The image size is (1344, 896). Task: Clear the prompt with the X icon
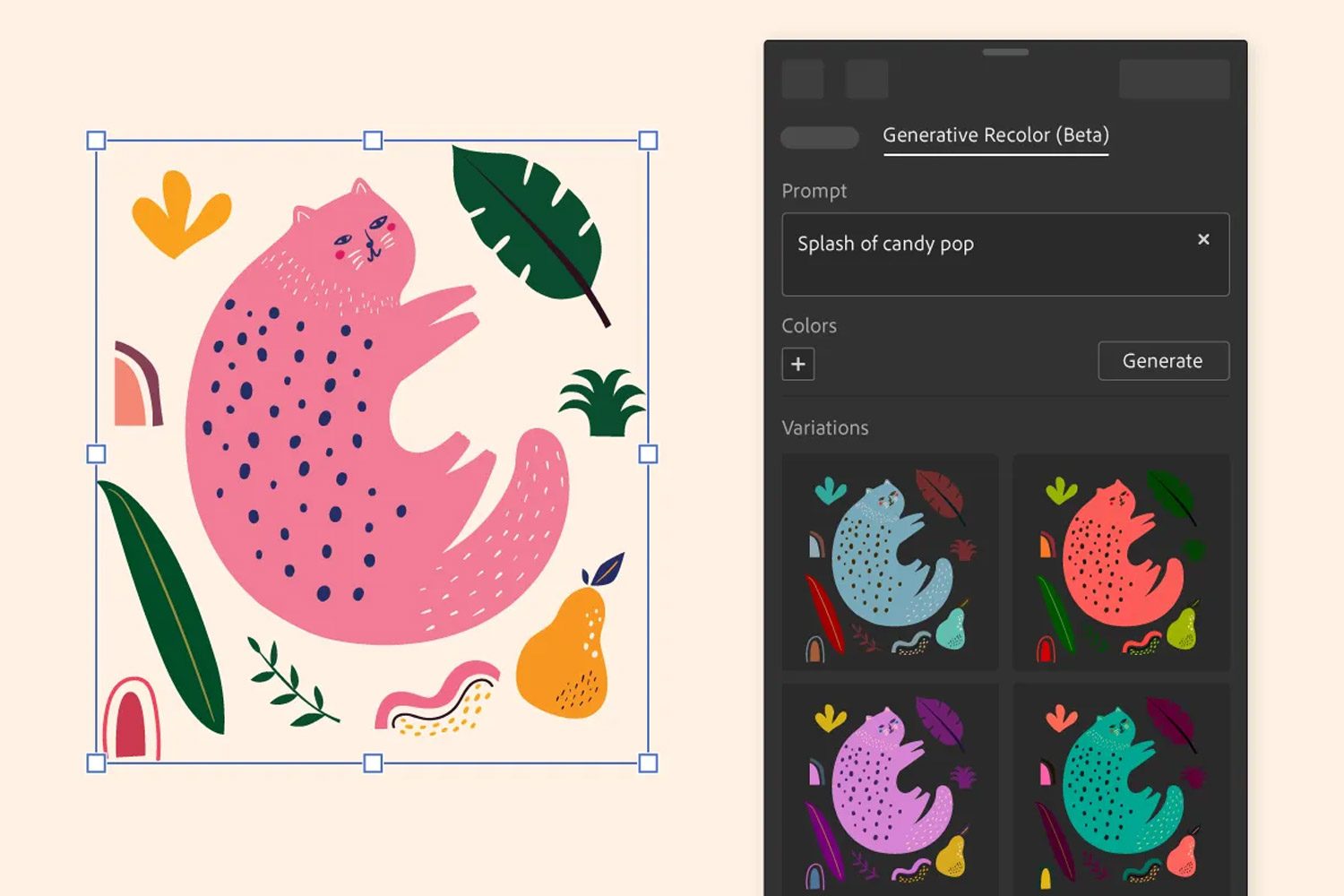pos(1203,239)
